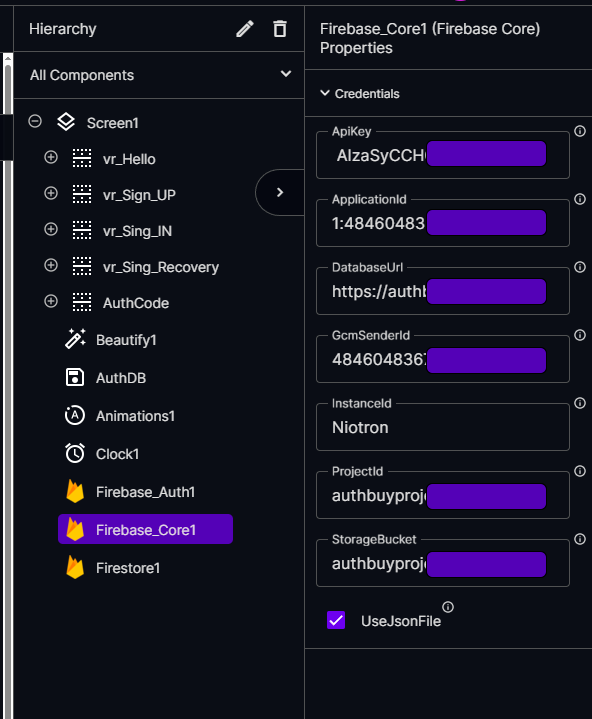Click the side panel arrow toggle button
The image size is (592, 719).
tap(280, 193)
